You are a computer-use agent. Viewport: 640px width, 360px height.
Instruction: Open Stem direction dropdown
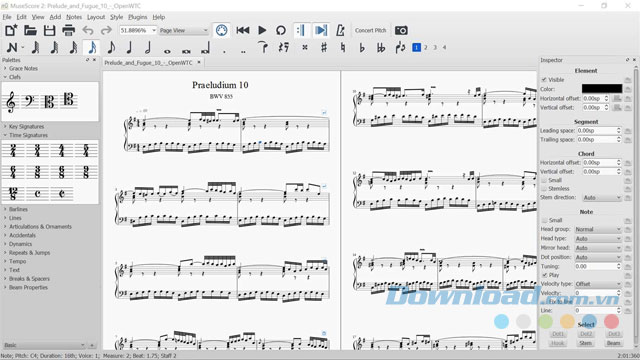pyautogui.click(x=602, y=198)
